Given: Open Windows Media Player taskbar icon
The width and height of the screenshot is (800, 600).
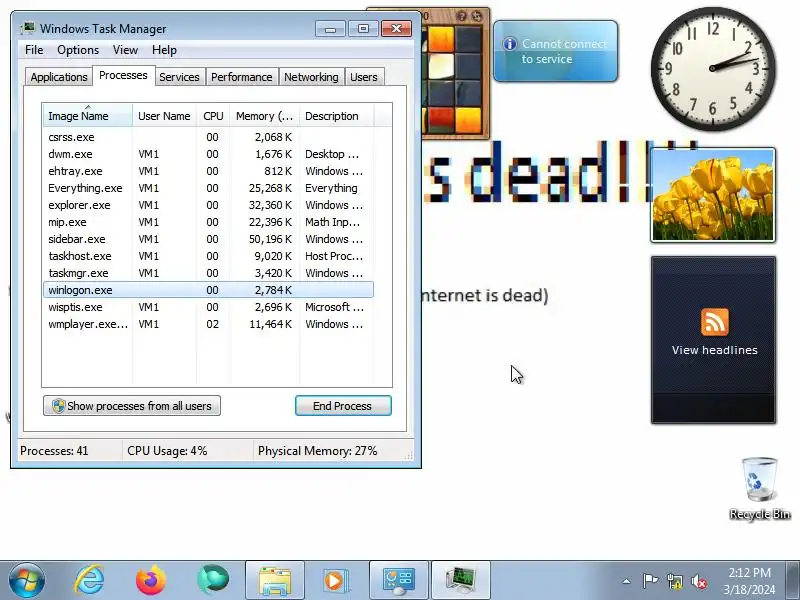Looking at the screenshot, I should click(336, 581).
